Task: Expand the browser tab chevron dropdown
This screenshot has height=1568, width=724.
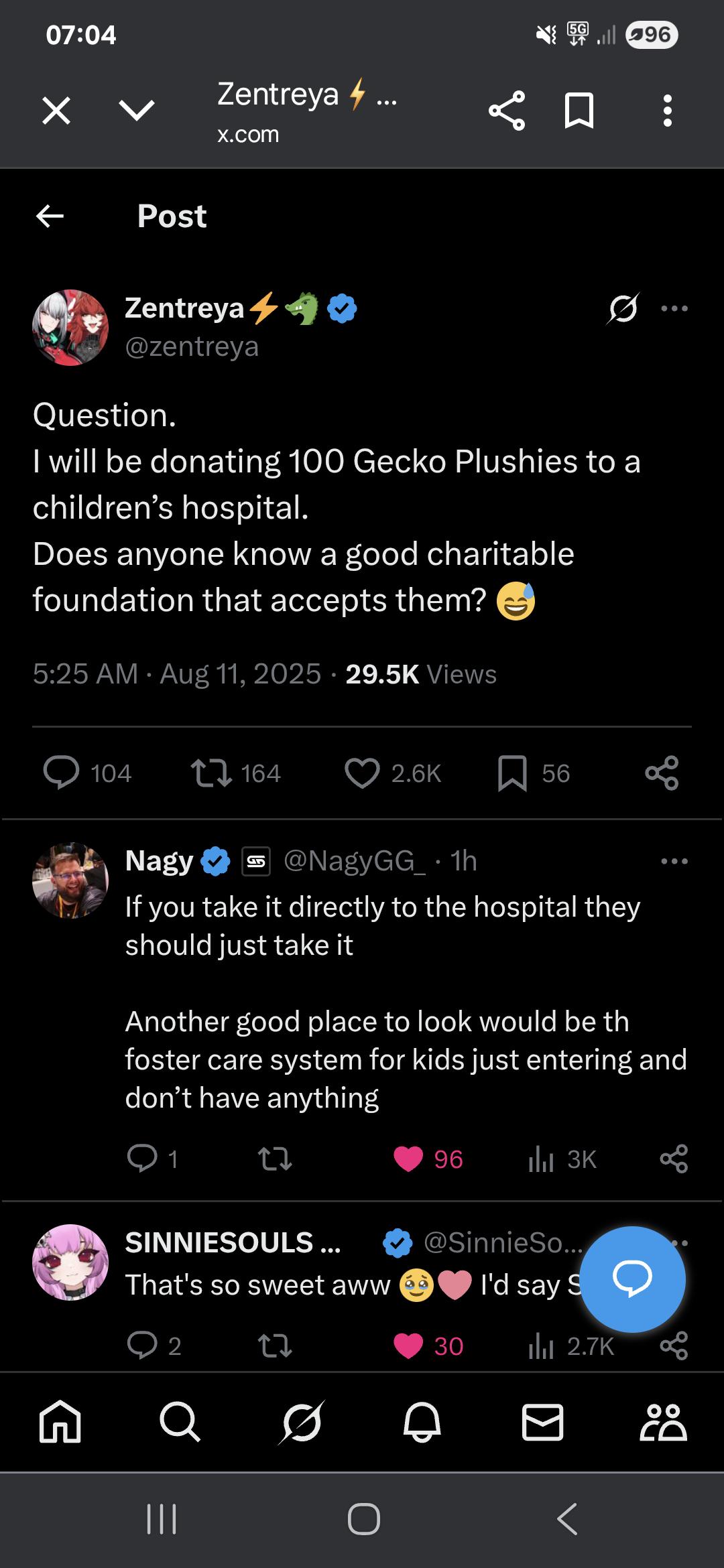Action: click(x=136, y=111)
